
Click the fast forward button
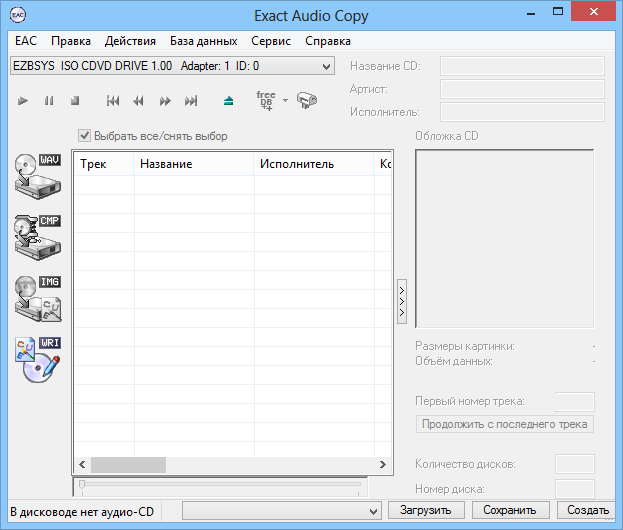pyautogui.click(x=165, y=101)
